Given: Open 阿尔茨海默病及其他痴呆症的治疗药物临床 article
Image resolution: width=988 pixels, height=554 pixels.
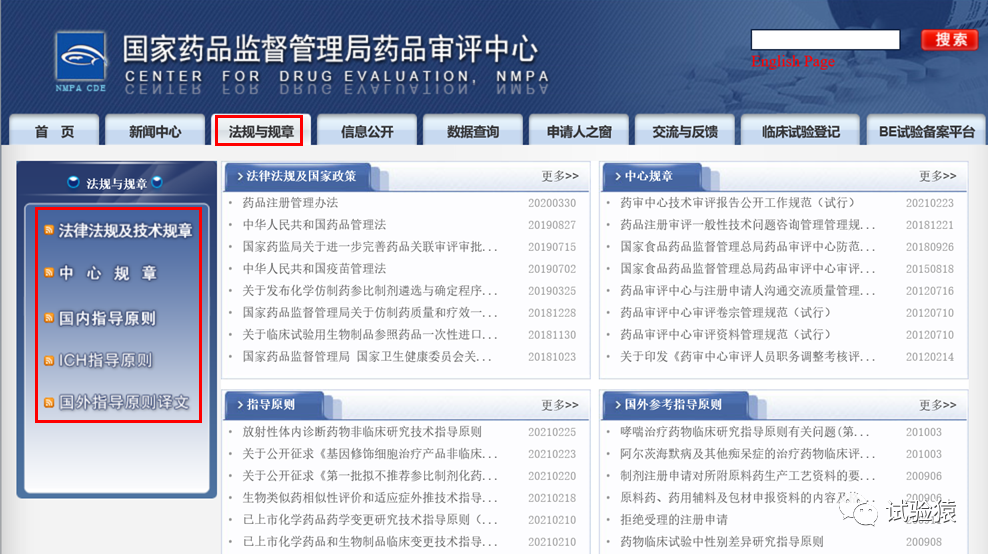Looking at the screenshot, I should [747, 454].
